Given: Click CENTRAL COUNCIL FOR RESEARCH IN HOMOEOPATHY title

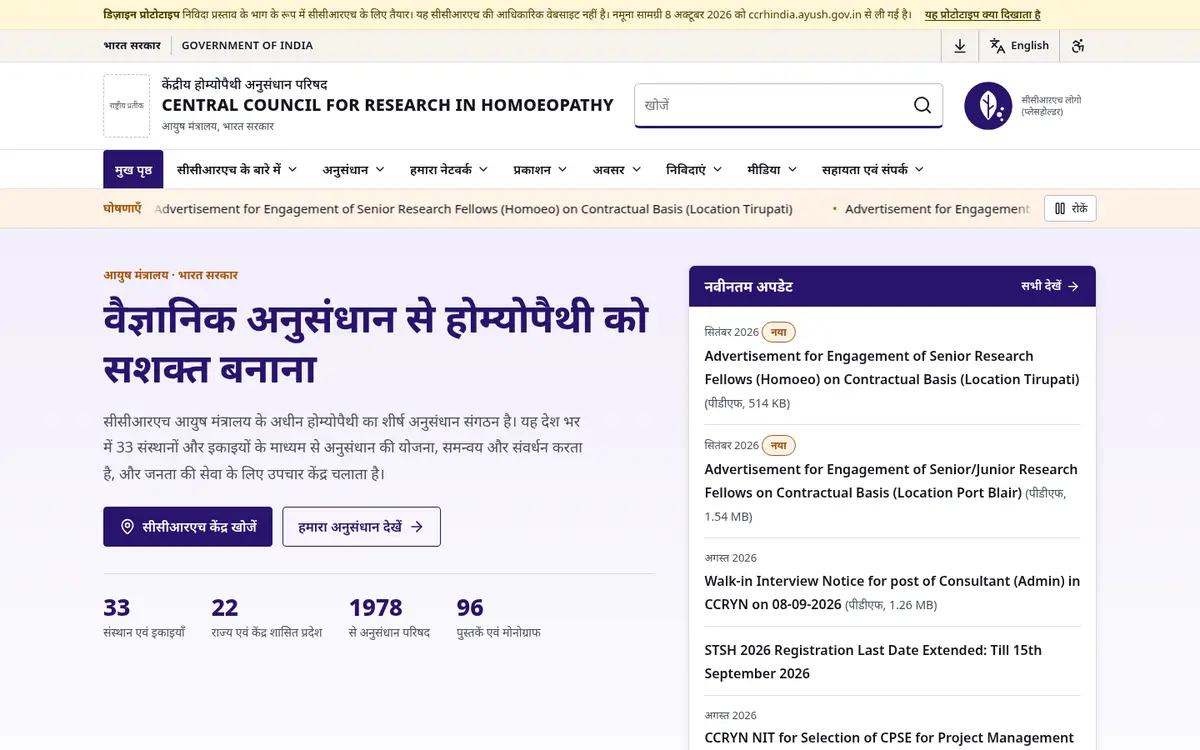Looking at the screenshot, I should (x=387, y=105).
